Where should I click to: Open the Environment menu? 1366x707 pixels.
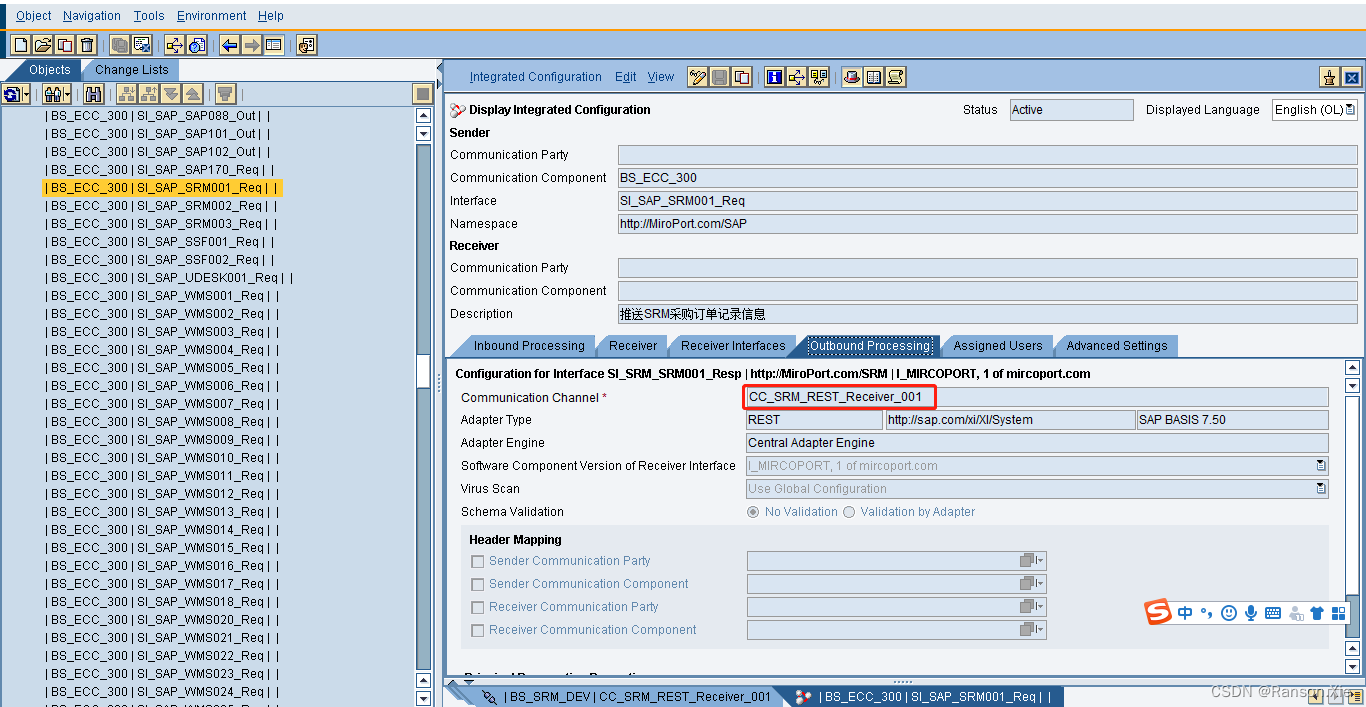click(x=211, y=15)
